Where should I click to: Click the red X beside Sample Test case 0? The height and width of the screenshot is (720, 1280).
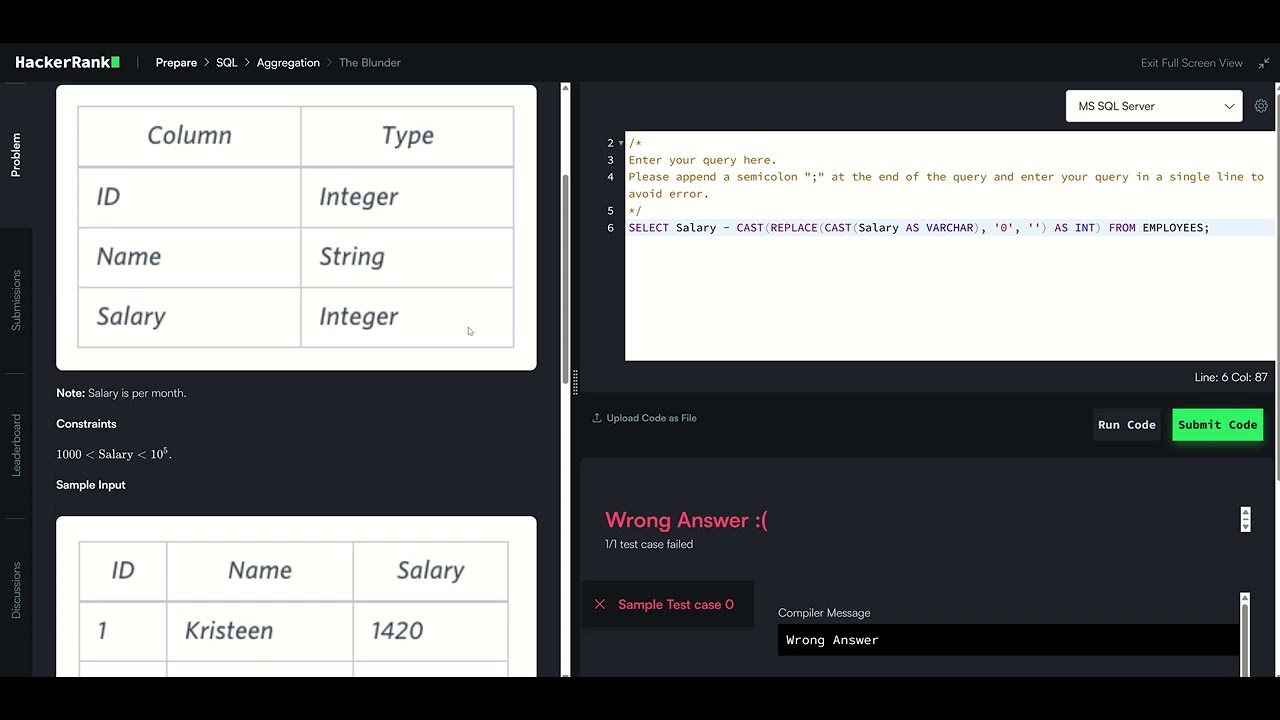(600, 604)
